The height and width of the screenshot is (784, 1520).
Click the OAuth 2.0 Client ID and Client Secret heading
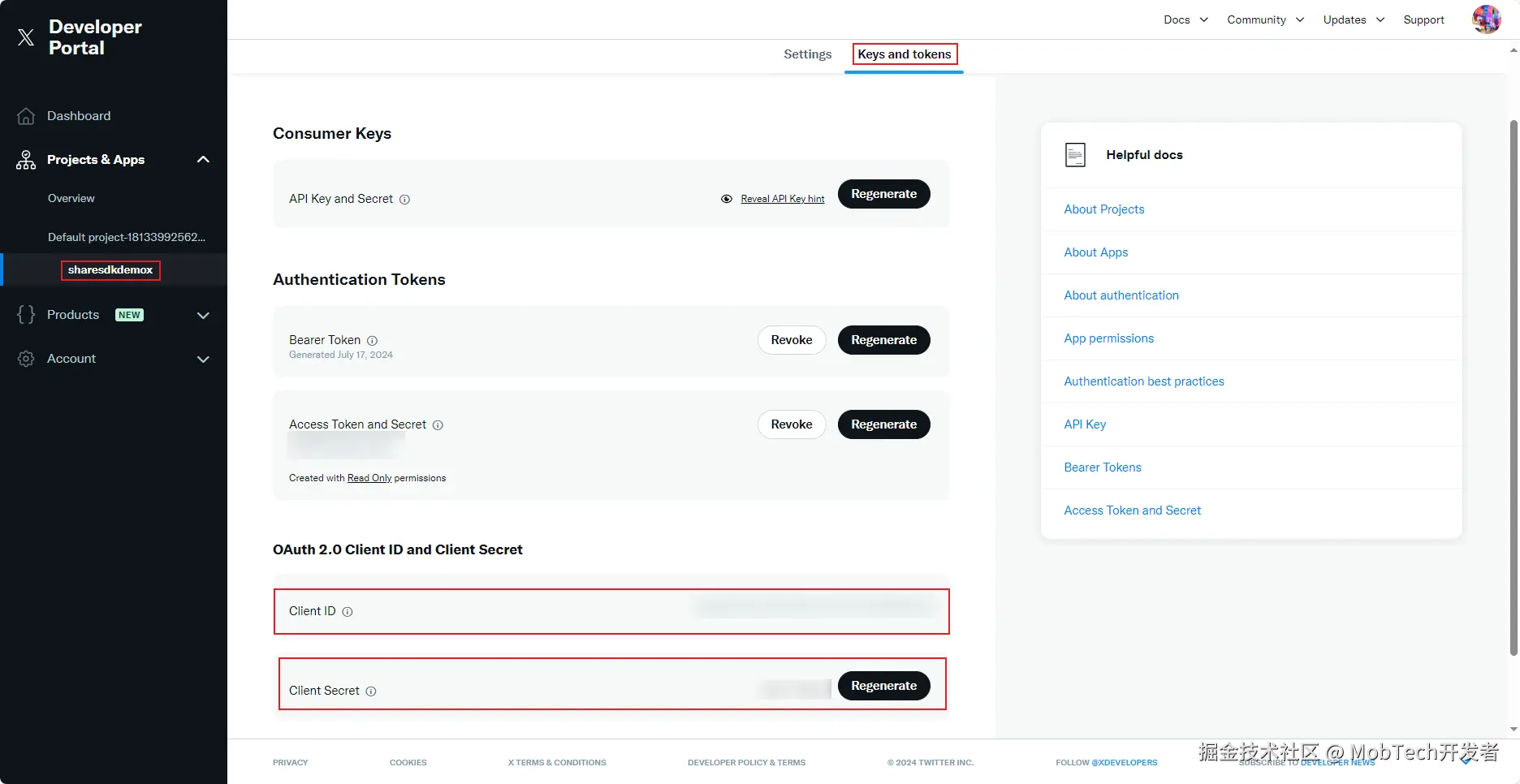[398, 550]
